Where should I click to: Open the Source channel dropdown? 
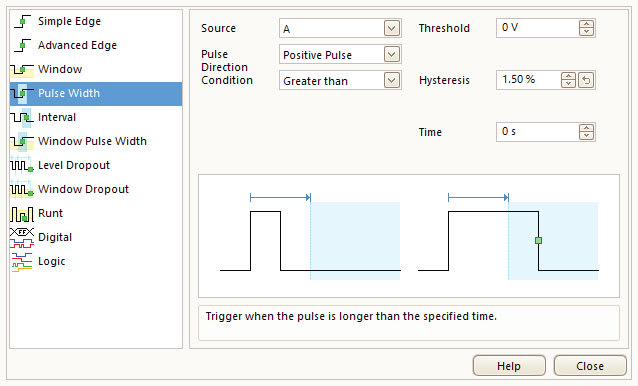[391, 28]
